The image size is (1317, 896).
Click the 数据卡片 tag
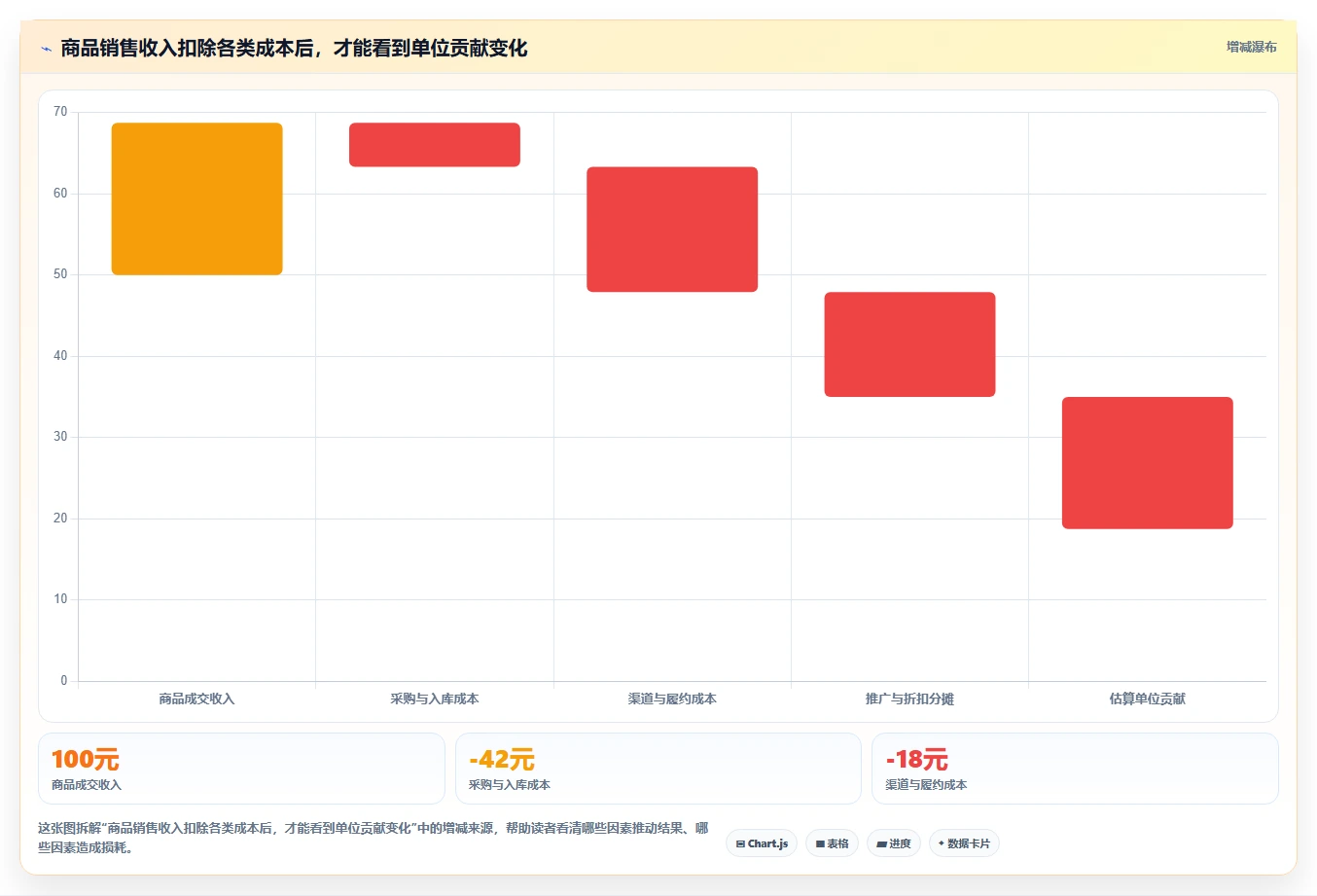[x=964, y=843]
